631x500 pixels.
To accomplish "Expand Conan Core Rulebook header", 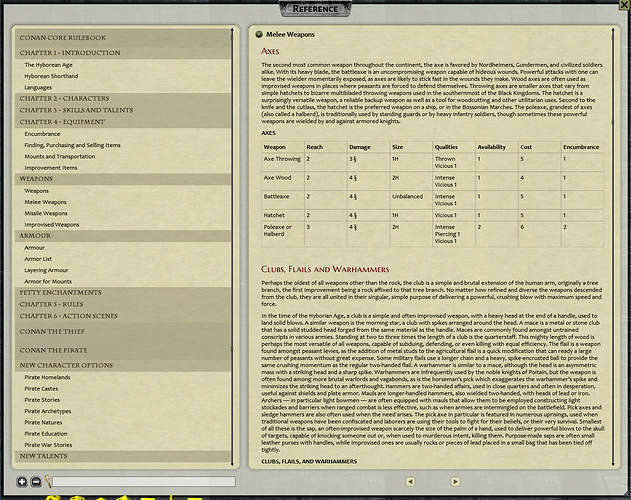I will click(x=123, y=38).
